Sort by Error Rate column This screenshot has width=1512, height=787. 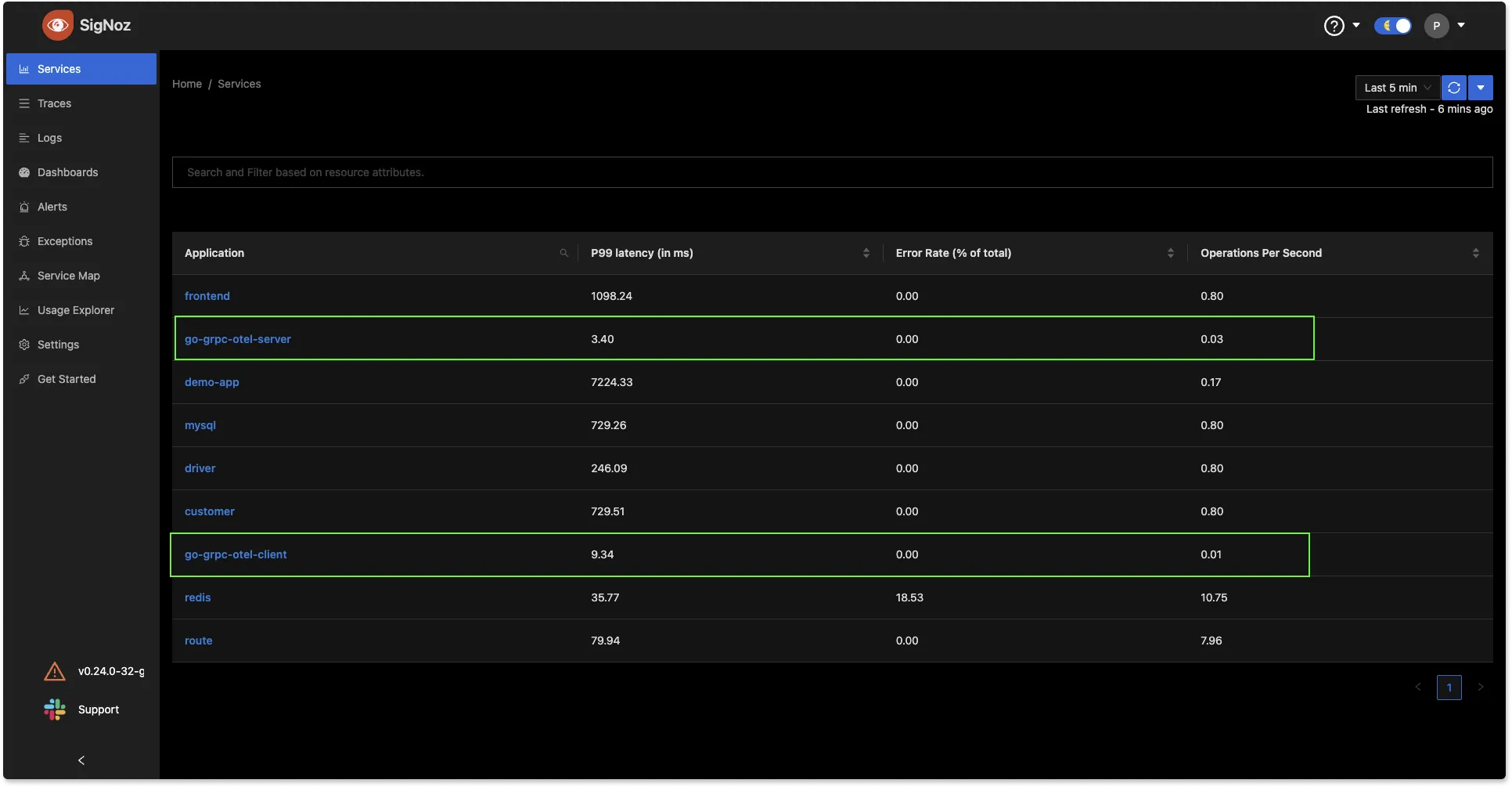[1170, 253]
